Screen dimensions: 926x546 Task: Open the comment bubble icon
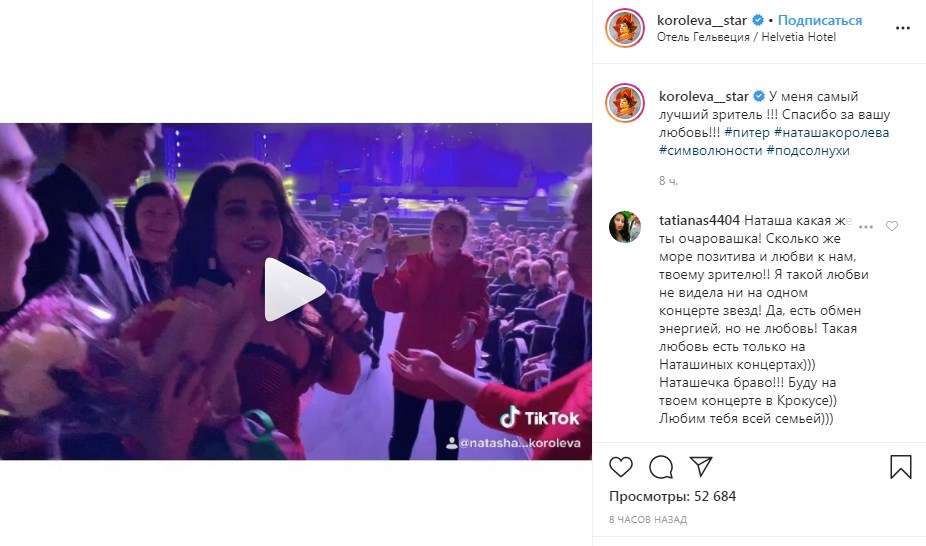coord(661,467)
